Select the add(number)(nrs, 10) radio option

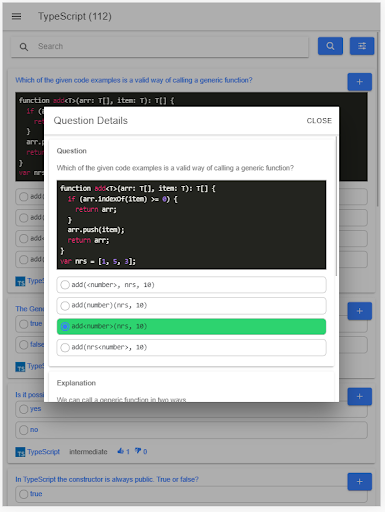[191, 306]
